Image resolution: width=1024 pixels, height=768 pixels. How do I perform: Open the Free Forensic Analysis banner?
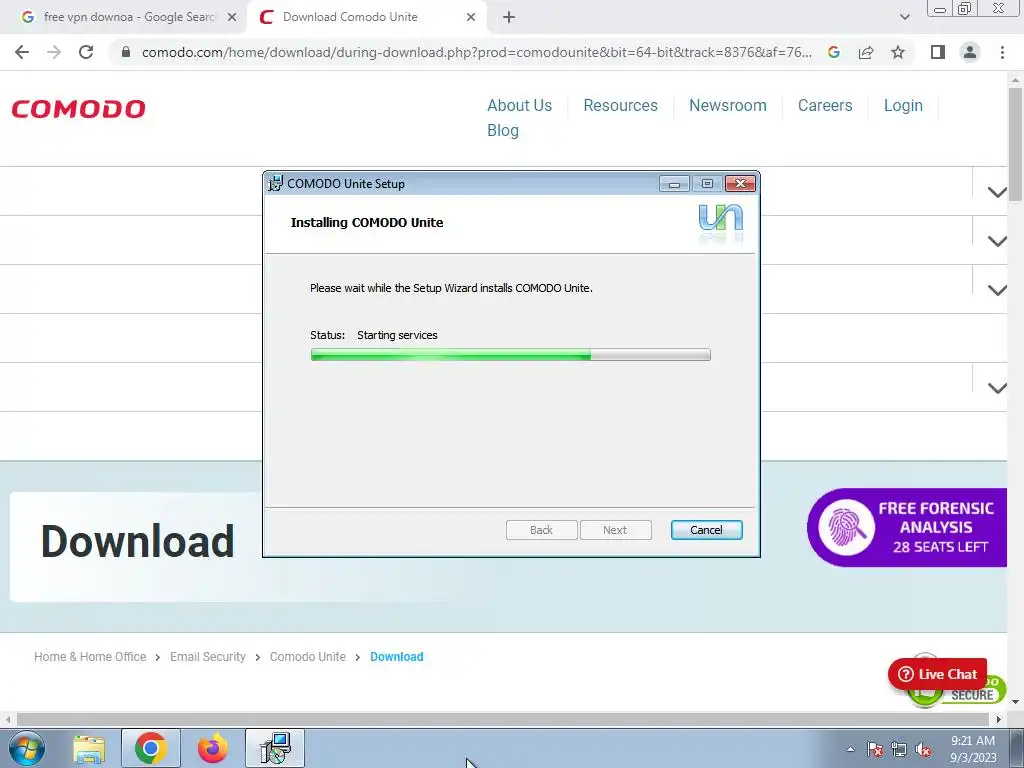click(x=907, y=527)
